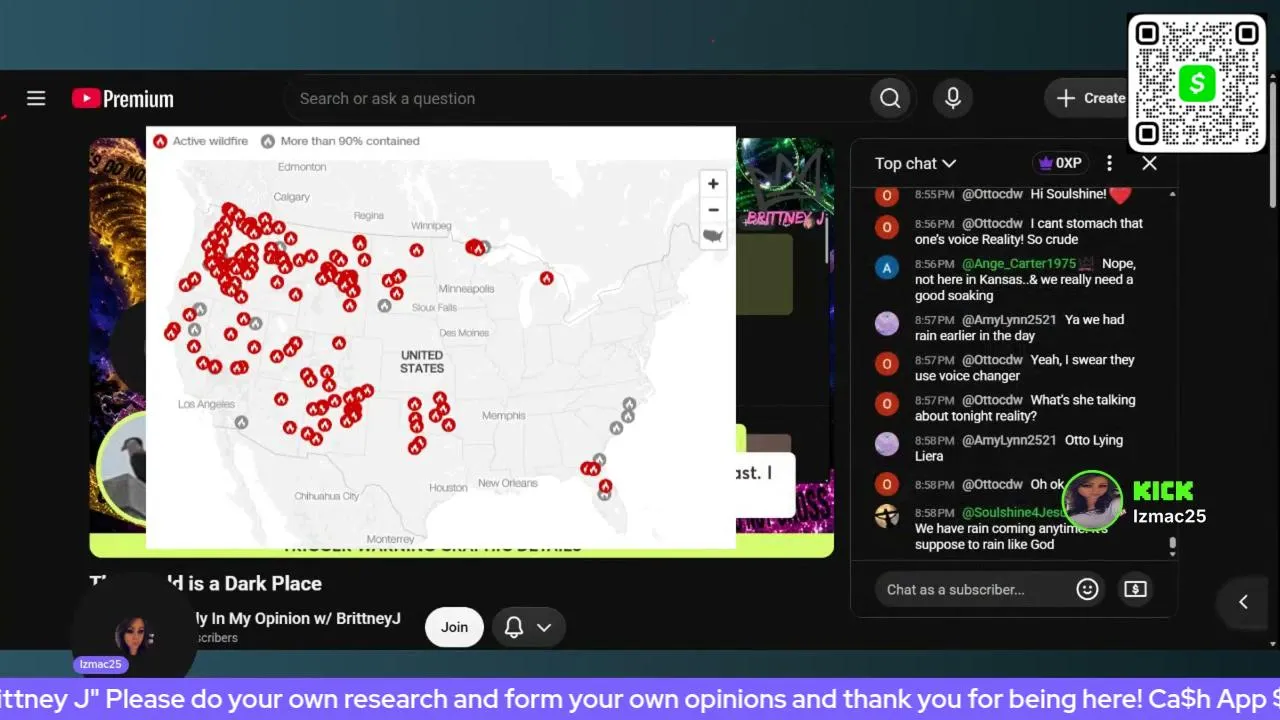Click the active wildfire marker east of Minneapolis

tap(546, 278)
